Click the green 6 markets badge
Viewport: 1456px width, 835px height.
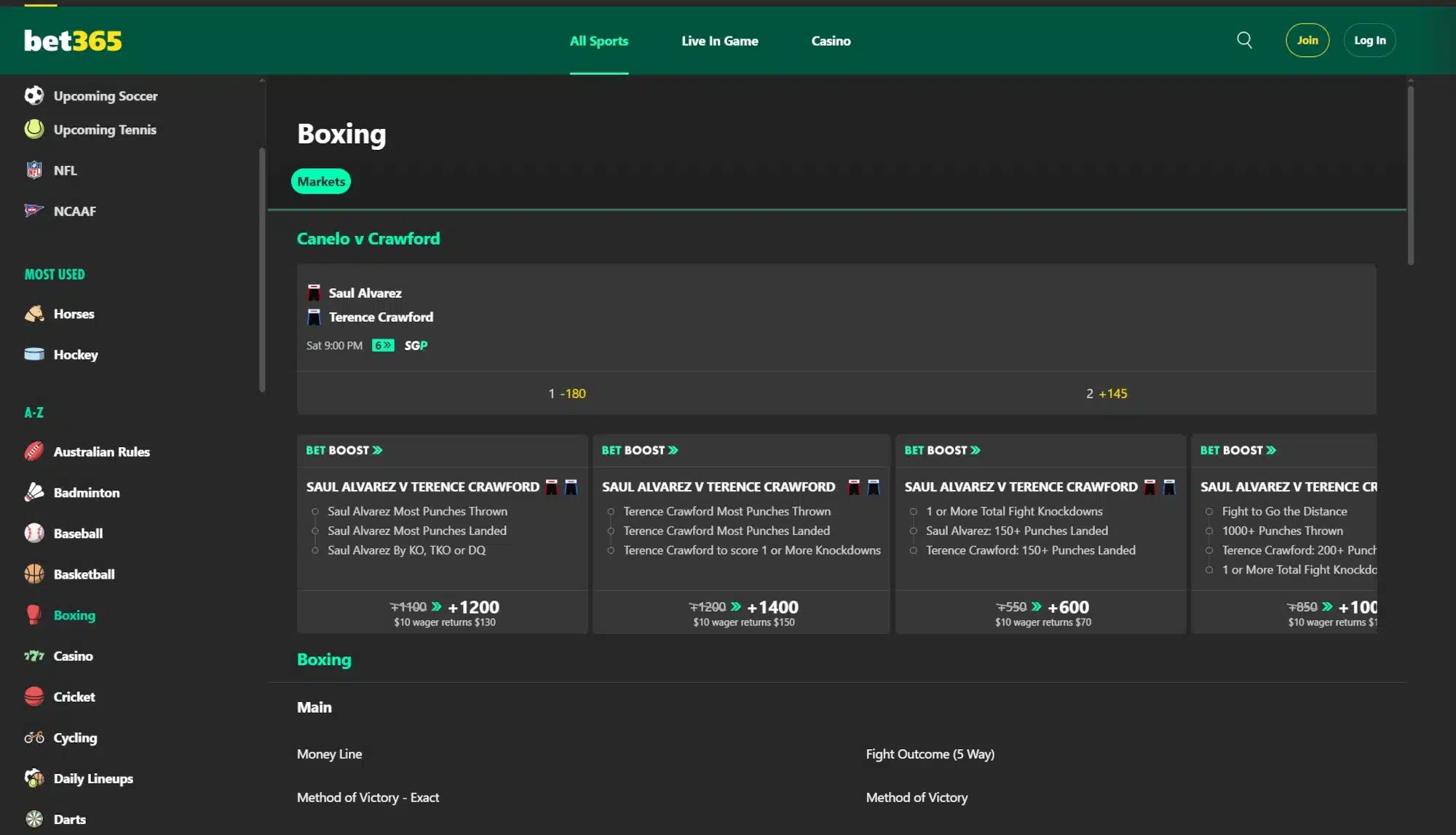[x=383, y=345]
